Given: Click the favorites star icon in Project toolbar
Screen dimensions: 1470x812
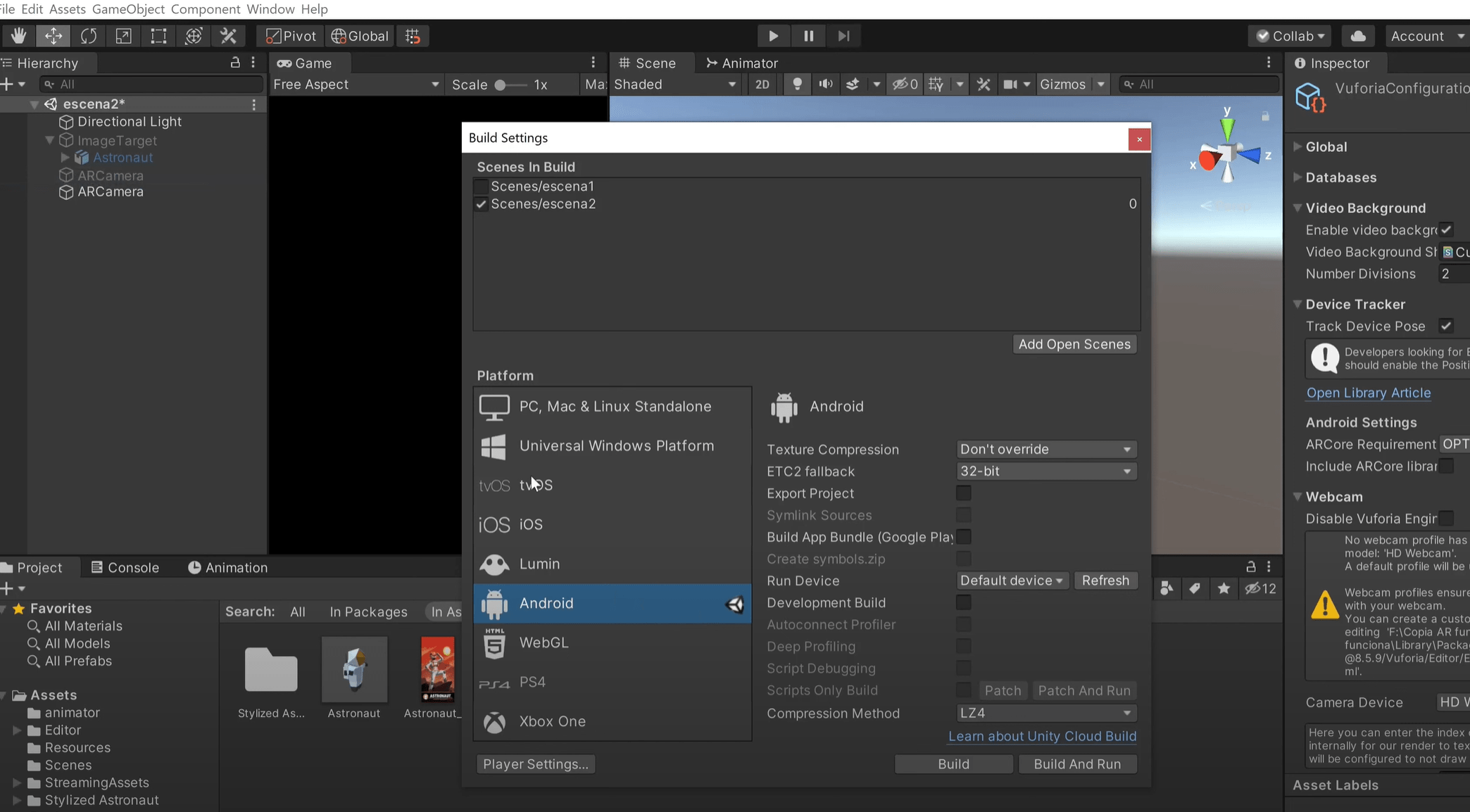Looking at the screenshot, I should pos(1224,588).
